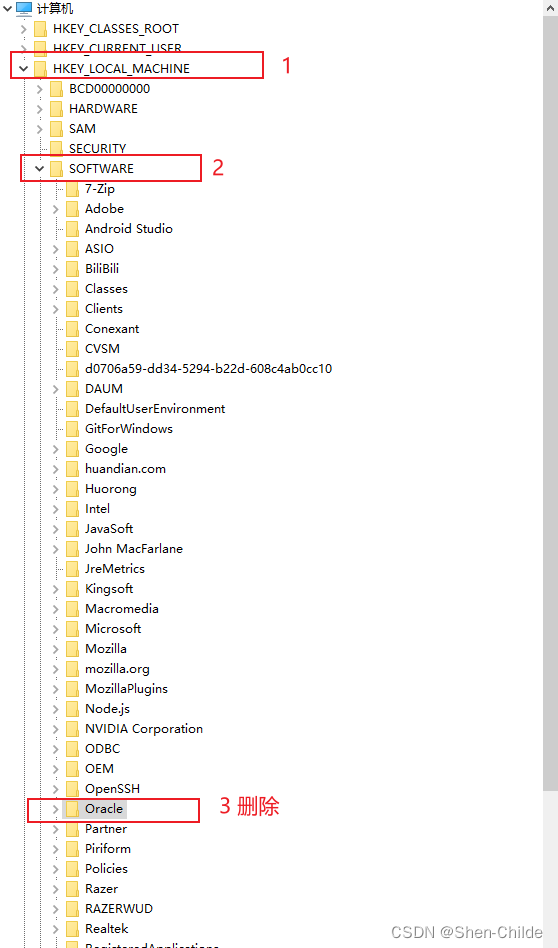This screenshot has height=948, width=558.
Task: Select the Oracle key label
Action: click(104, 809)
